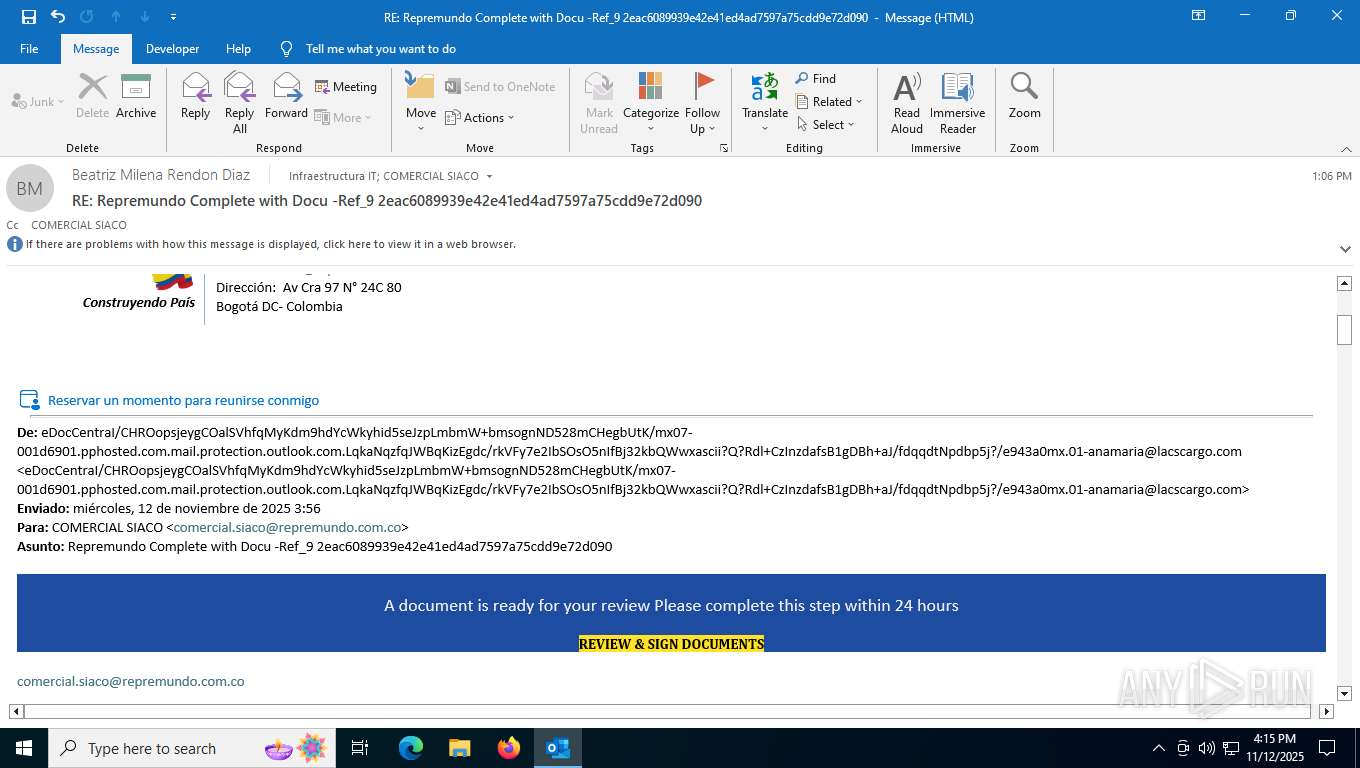Open the Junk dropdown
Screen dimensions: 1360x768
click(38, 101)
